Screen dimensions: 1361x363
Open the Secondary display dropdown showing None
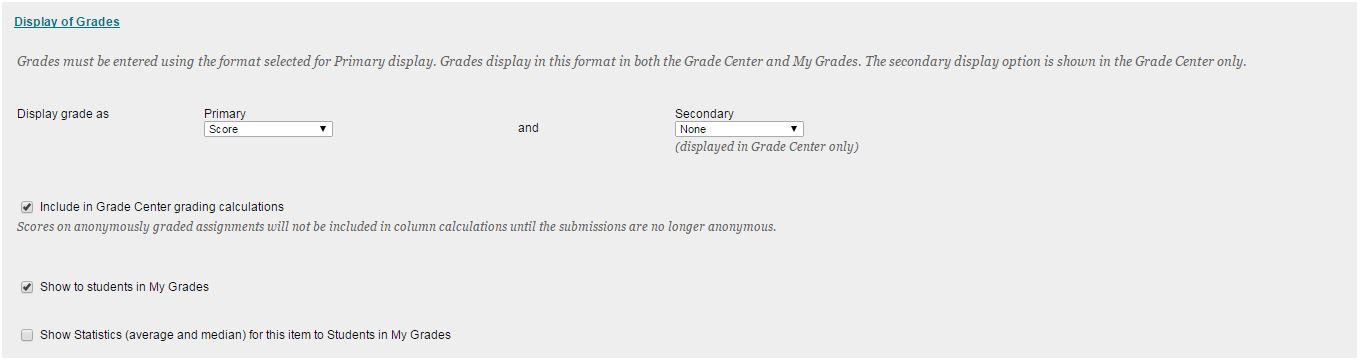(x=739, y=129)
